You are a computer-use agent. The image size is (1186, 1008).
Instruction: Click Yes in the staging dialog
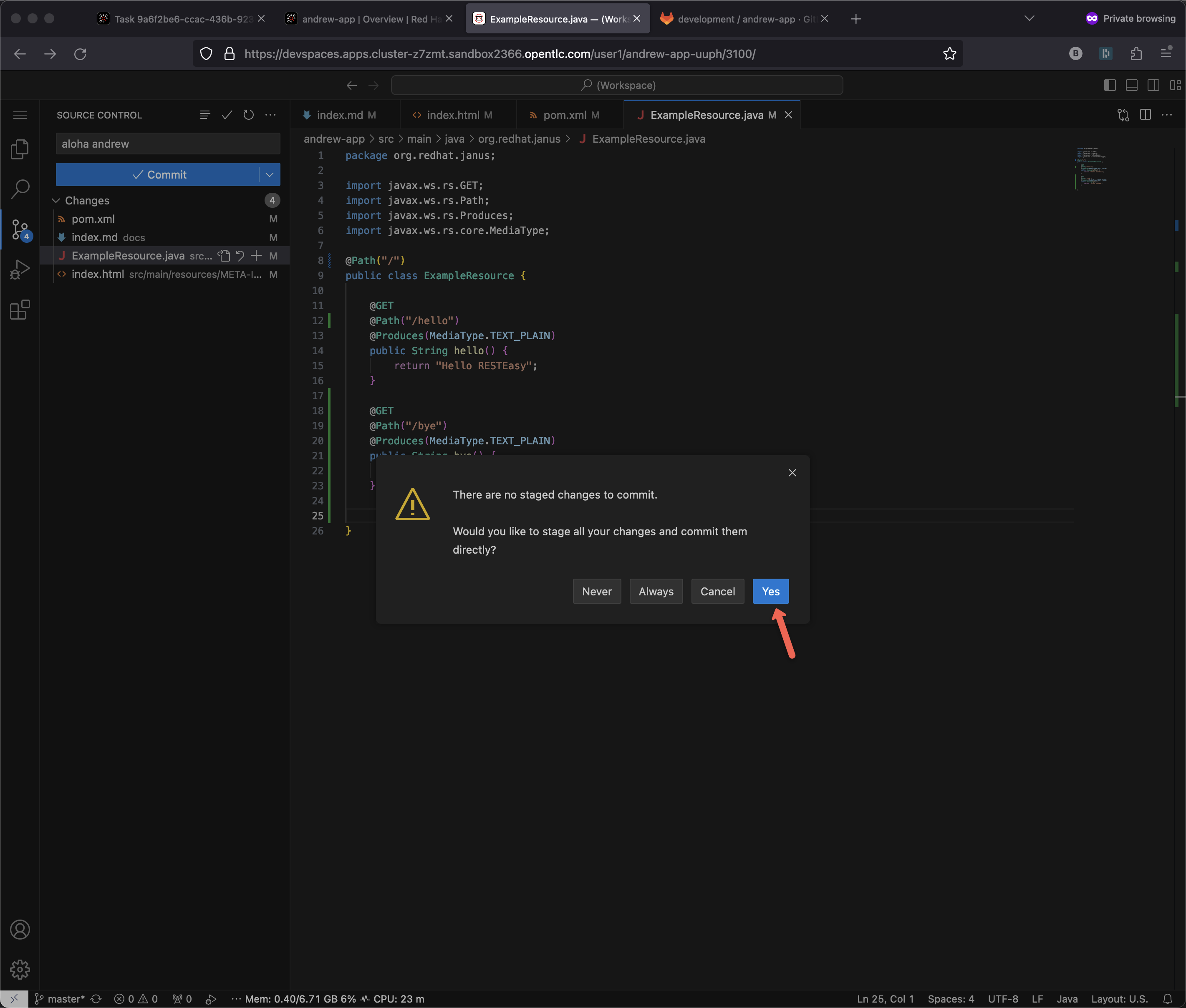click(770, 592)
